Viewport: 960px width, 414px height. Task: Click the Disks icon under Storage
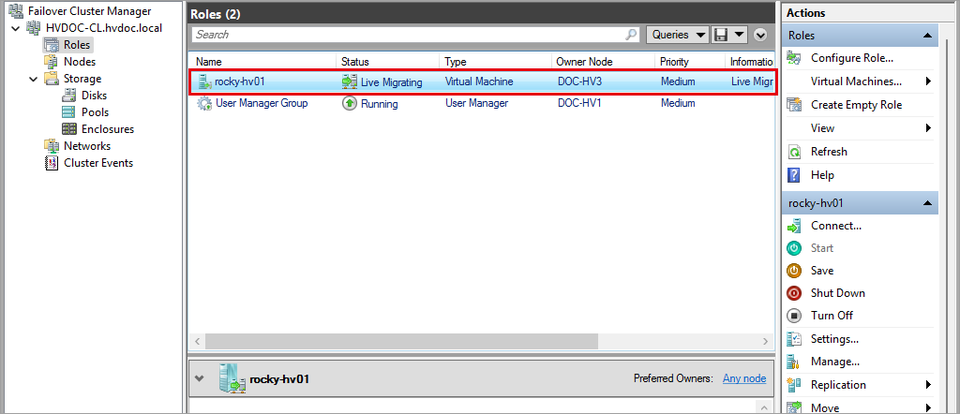coord(70,96)
